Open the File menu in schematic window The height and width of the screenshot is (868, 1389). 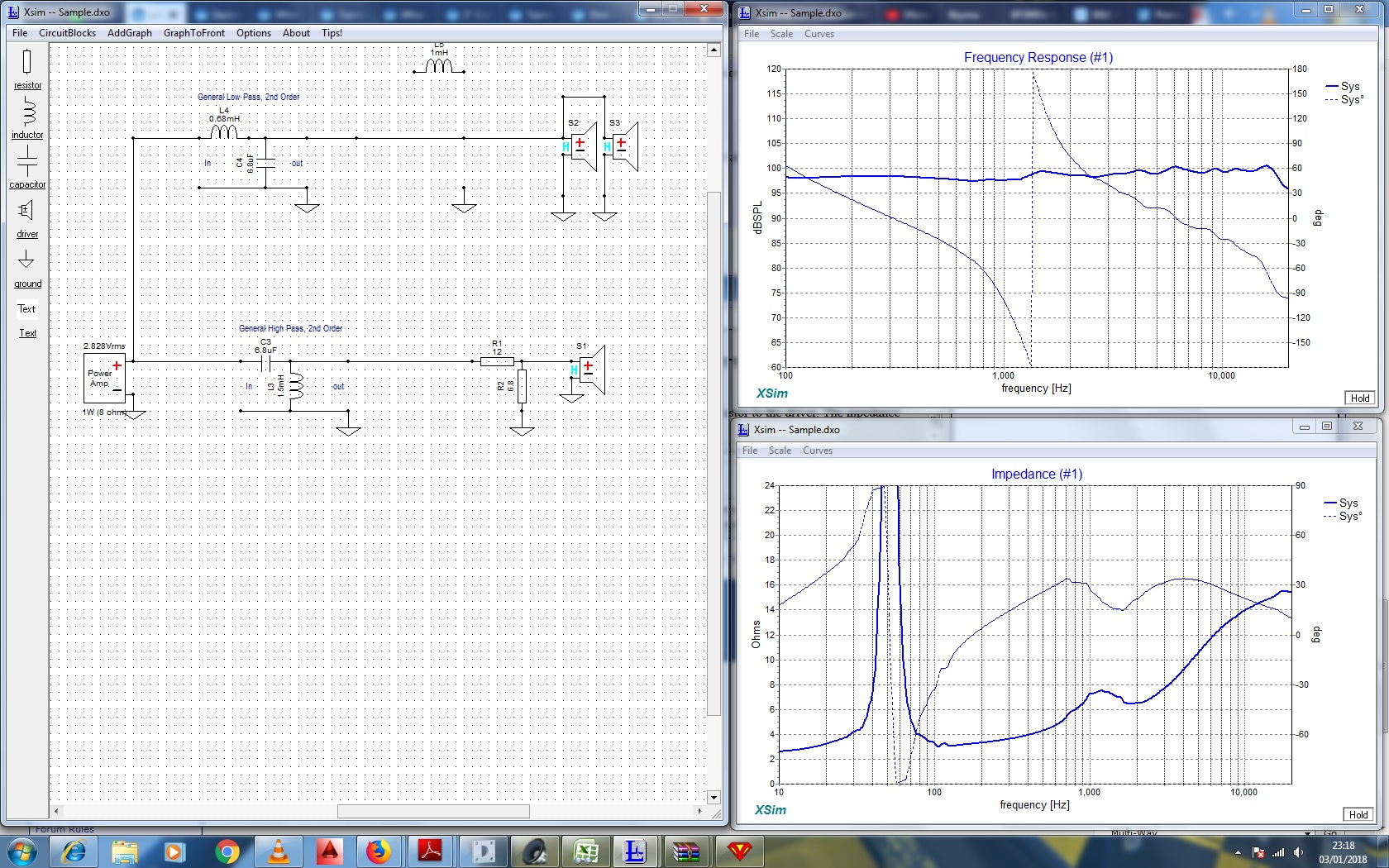tap(20, 33)
